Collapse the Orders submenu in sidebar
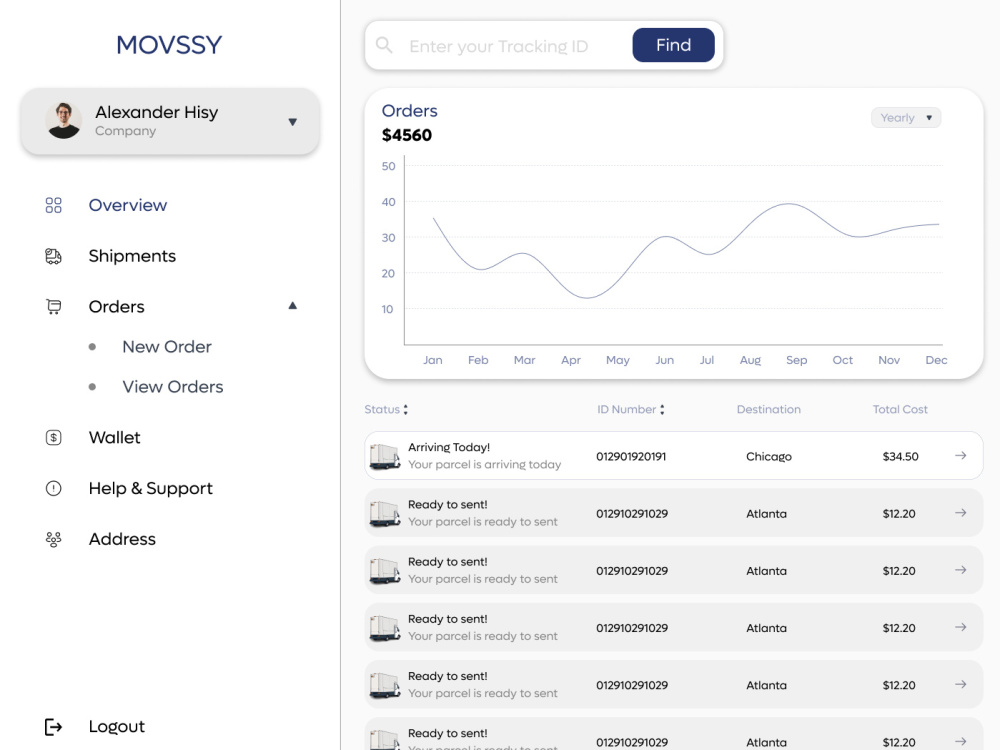1000x750 pixels. [x=292, y=306]
